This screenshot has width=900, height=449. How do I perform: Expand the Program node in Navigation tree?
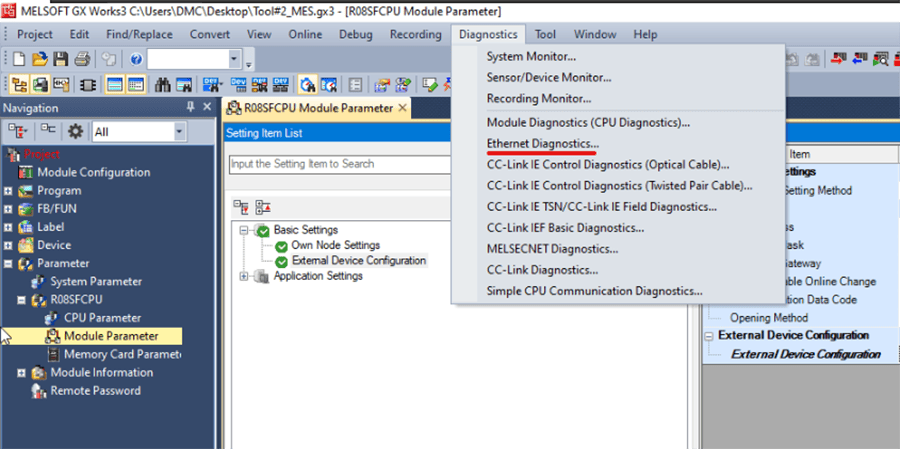pos(8,191)
